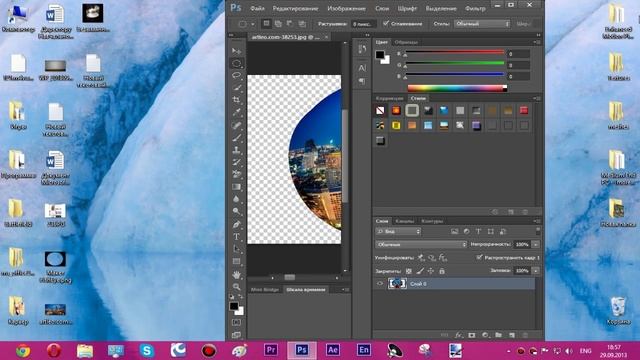The height and width of the screenshot is (360, 640).
Task: Open the opacity slider dropdown
Action: click(x=536, y=244)
